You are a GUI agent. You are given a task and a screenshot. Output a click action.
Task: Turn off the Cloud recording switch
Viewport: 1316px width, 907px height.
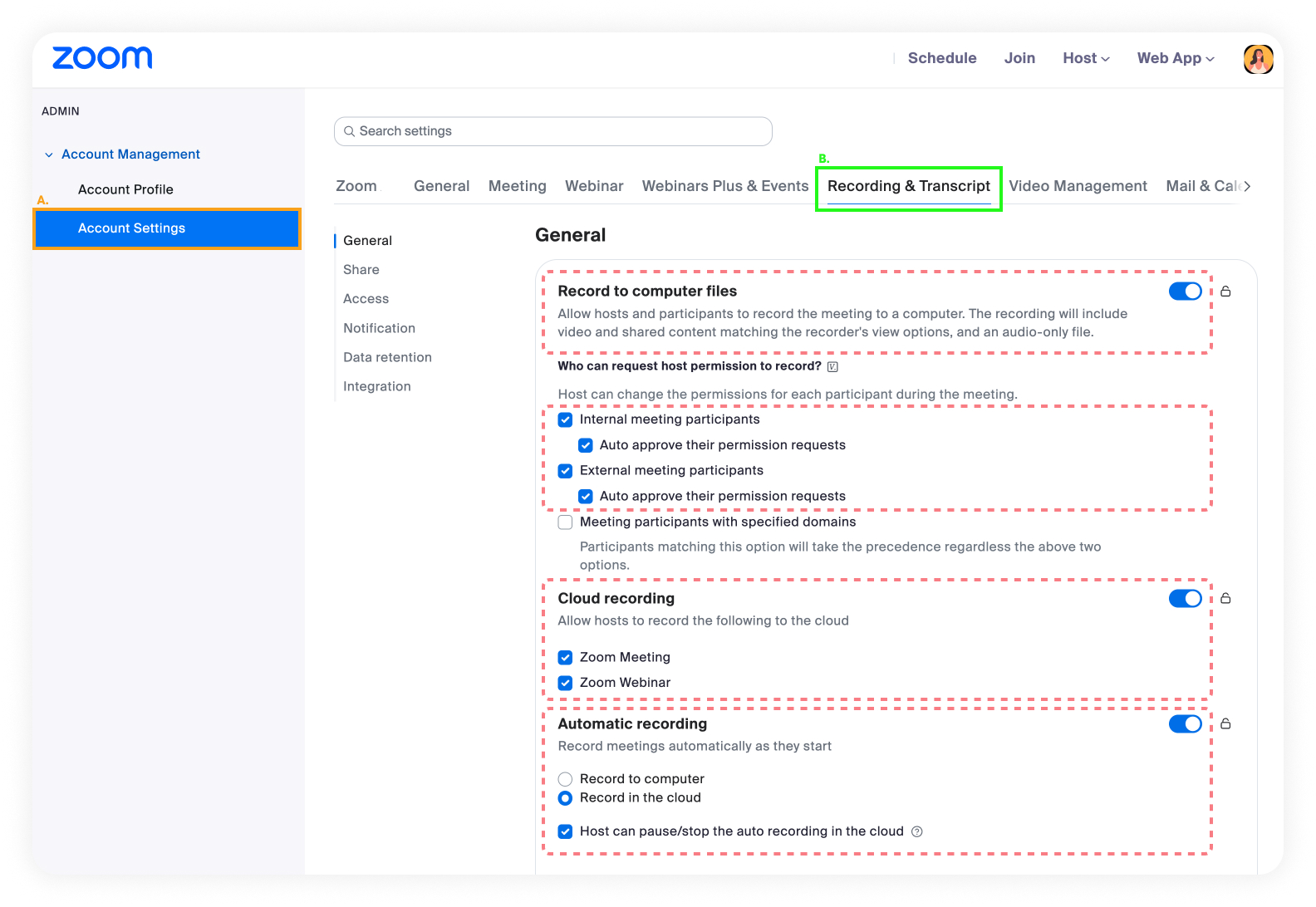tap(1185, 599)
